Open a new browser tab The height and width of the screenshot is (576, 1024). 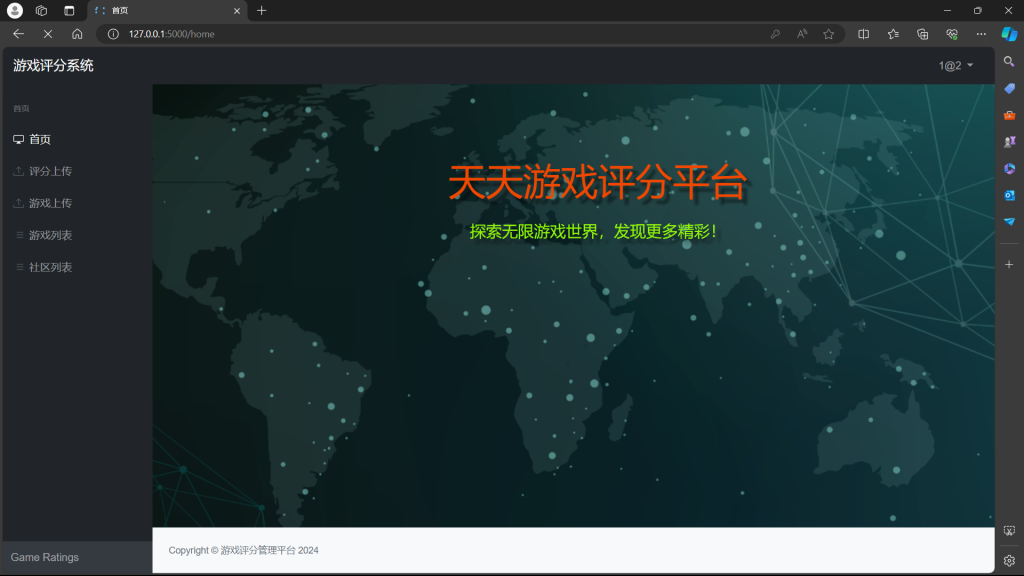tap(262, 10)
